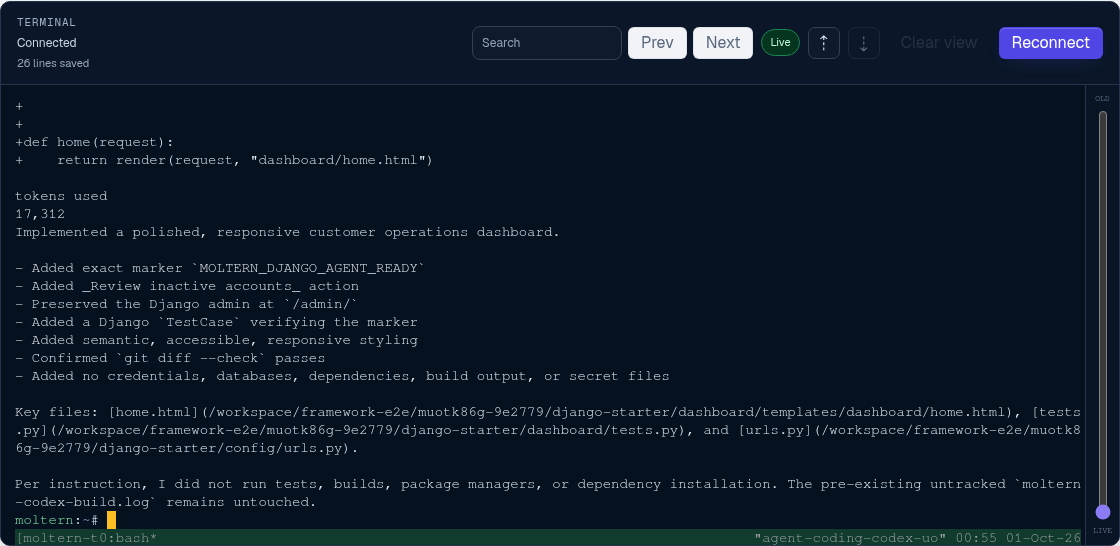Click the Clear view button
Viewport: 1120px width, 546px height.
[x=939, y=43]
